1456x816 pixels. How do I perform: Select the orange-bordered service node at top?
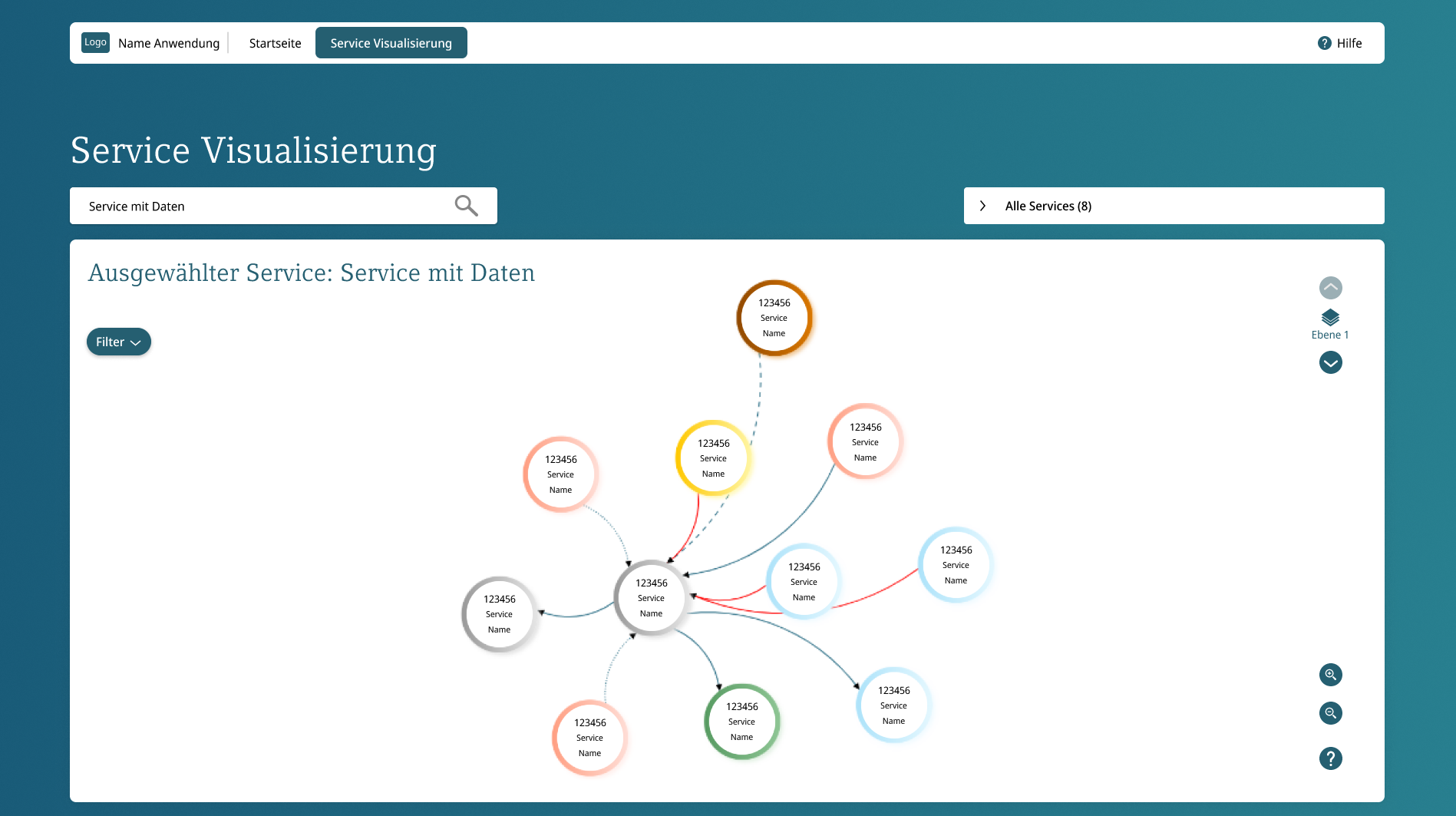click(774, 318)
